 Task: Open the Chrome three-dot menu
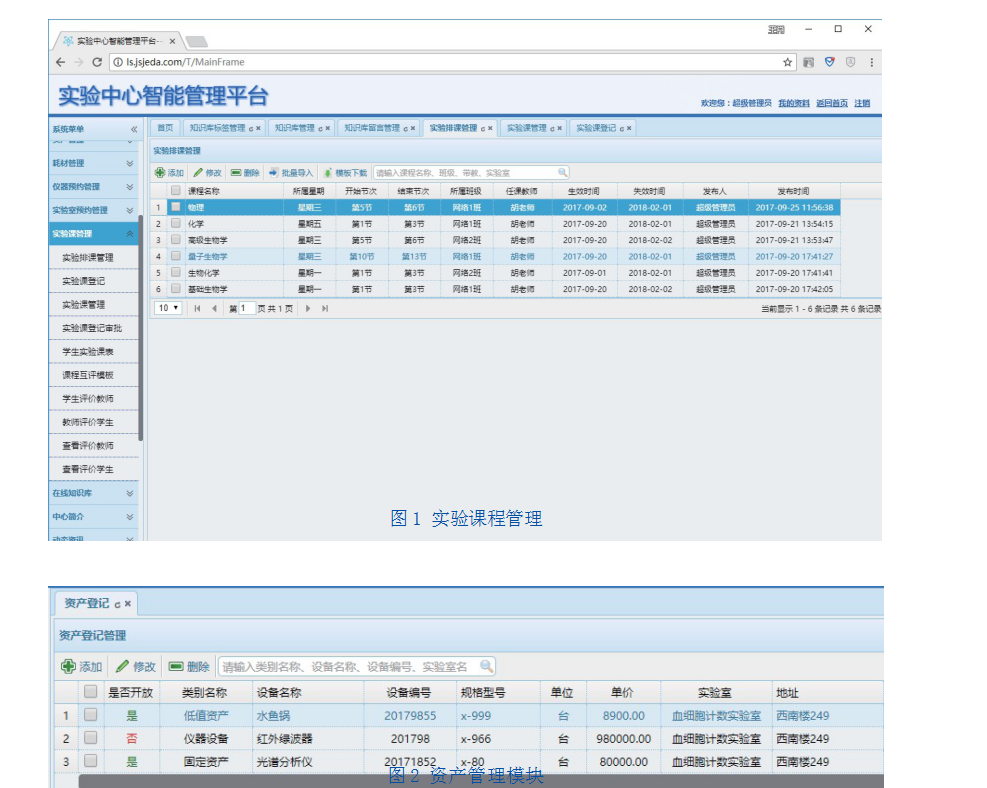pos(872,62)
